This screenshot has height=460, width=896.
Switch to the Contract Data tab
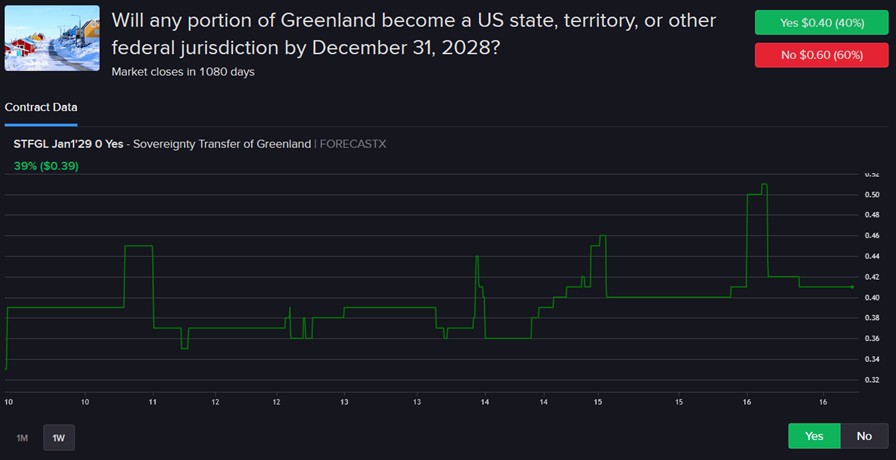[41, 107]
